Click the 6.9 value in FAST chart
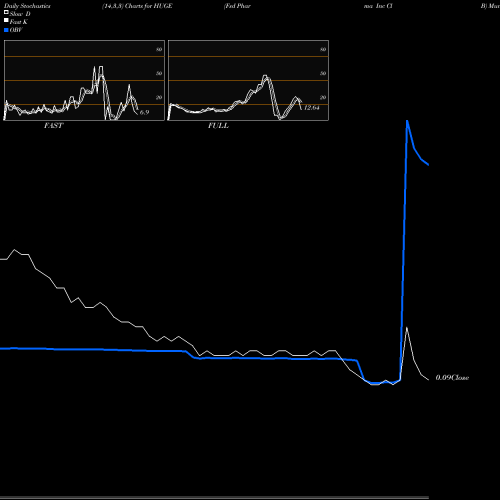500x500 pixels. pos(144,112)
